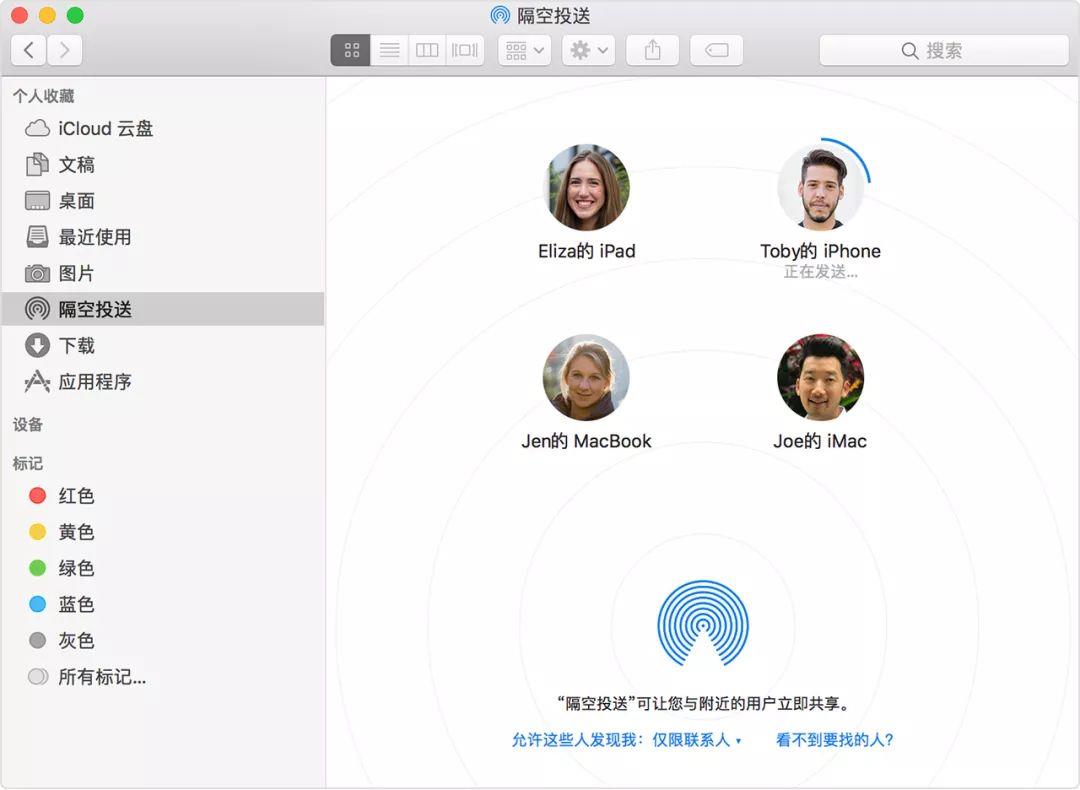
Task: Switch to gallery view in the toolbar
Action: (x=464, y=50)
